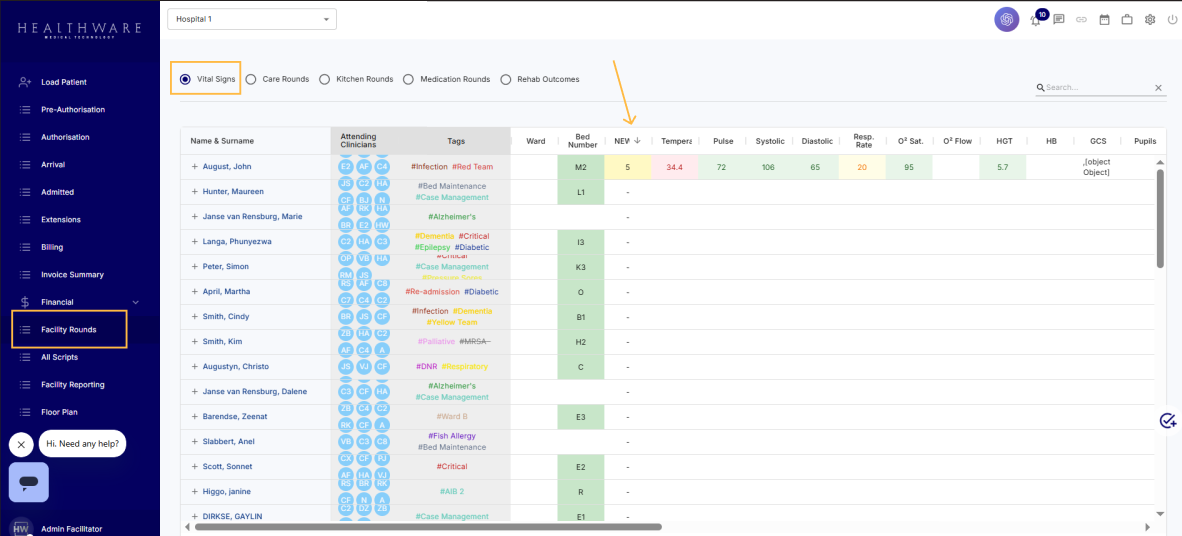This screenshot has width=1182, height=536.
Task: Select the Care Rounds radio button
Action: pos(251,79)
